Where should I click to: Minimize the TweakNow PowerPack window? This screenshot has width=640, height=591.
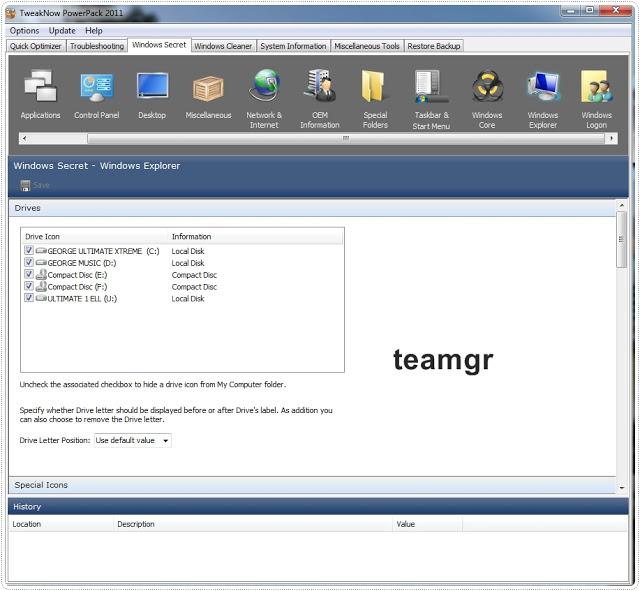point(571,11)
